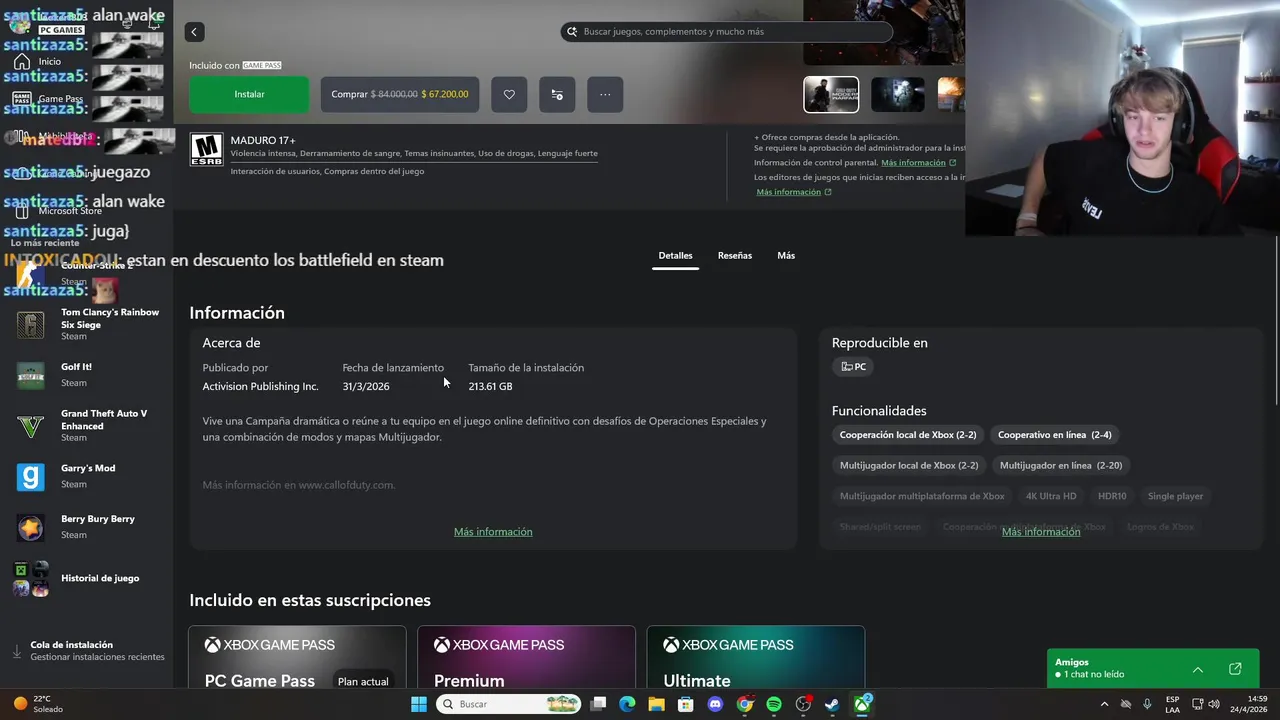Select the Xbox Game Pass Ultimate card
Image resolution: width=1280 pixels, height=720 pixels.
click(755, 657)
